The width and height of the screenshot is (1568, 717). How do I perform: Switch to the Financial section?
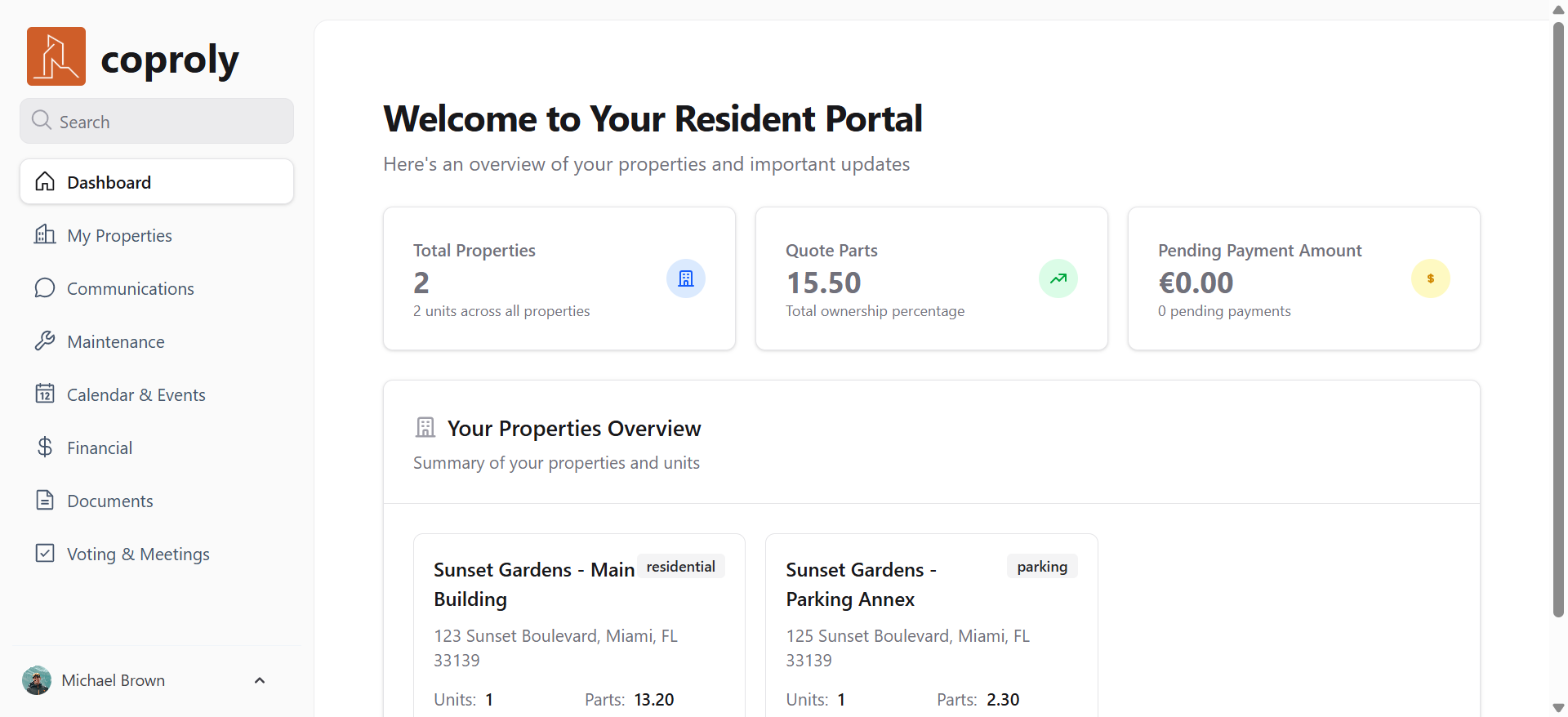[x=99, y=447]
